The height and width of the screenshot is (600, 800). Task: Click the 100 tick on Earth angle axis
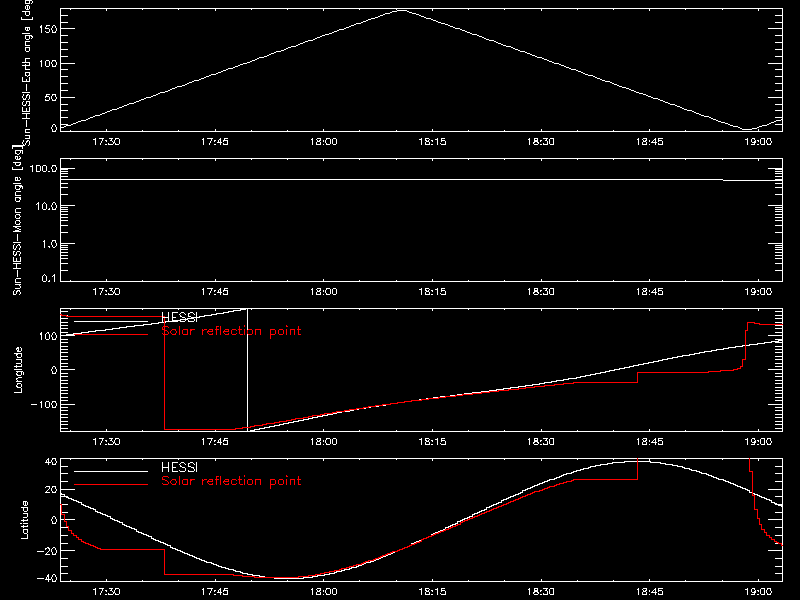(47, 64)
